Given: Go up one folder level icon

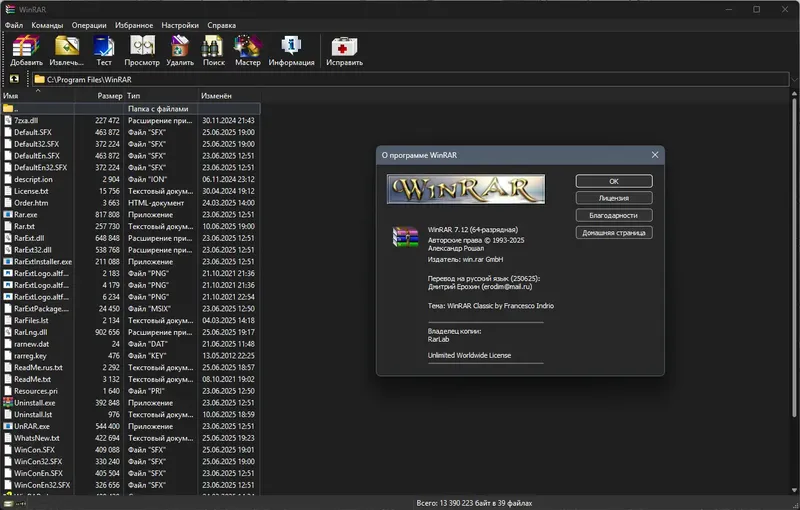Looking at the screenshot, I should pyautogui.click(x=14, y=79).
